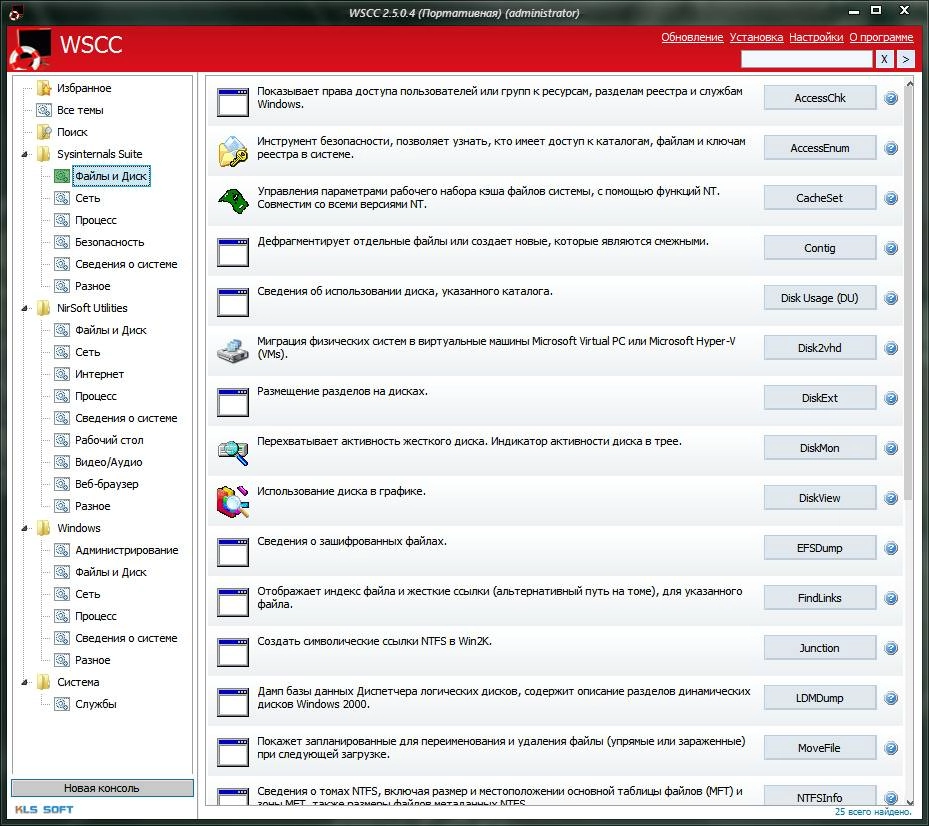Open help for FindLinks
Viewport: 929px width, 826px height.
pos(890,598)
